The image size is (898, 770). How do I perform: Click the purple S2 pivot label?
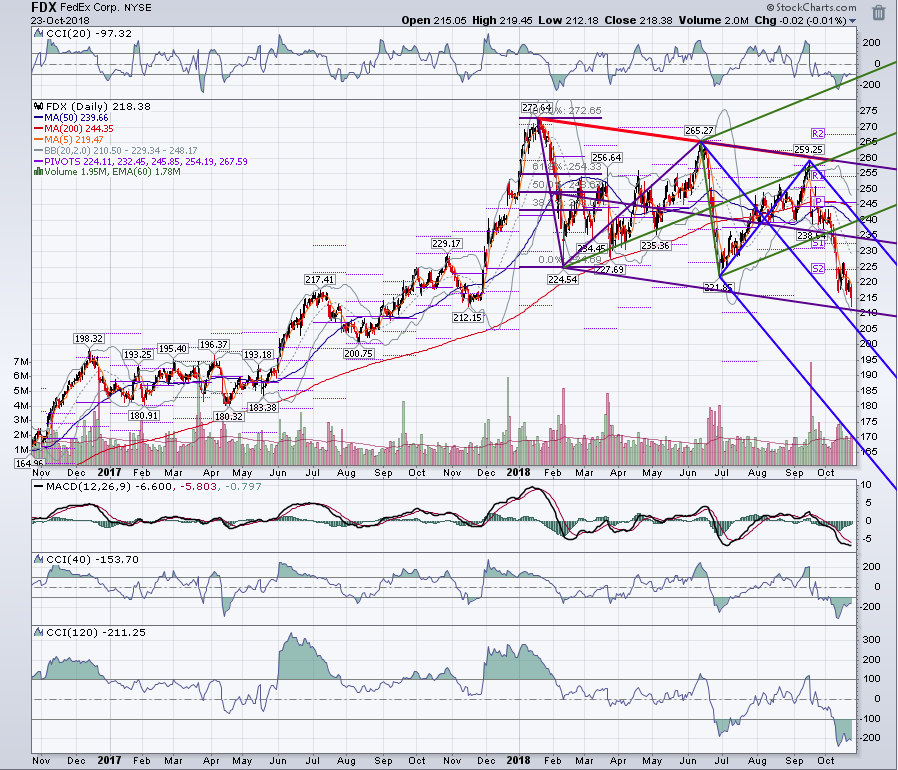click(x=818, y=268)
